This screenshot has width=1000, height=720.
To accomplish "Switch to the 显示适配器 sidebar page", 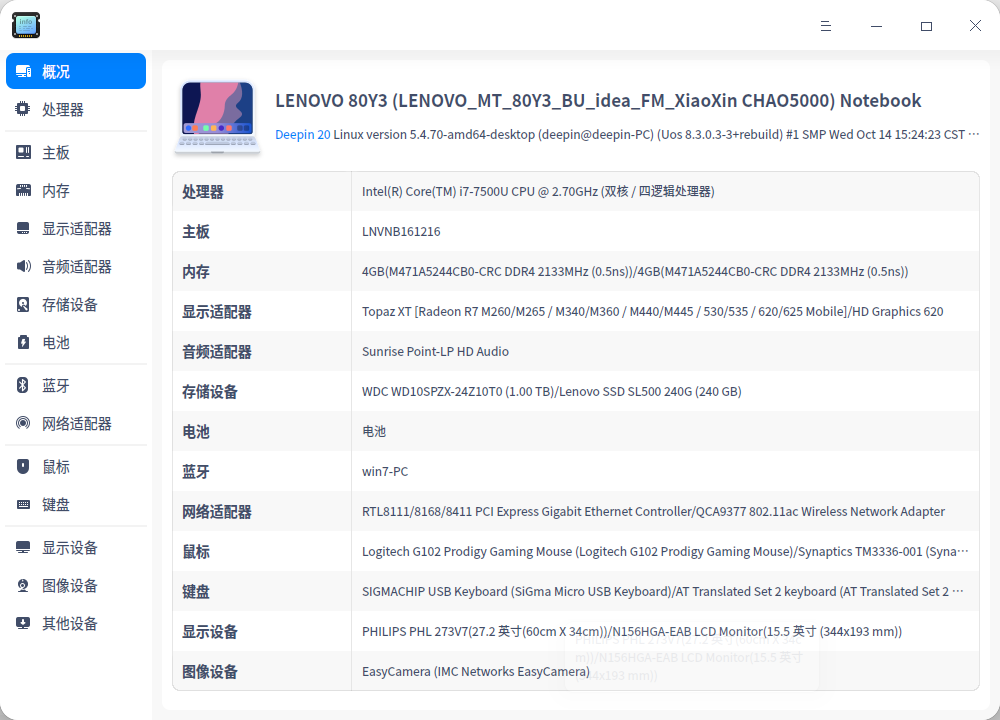I will (x=76, y=228).
